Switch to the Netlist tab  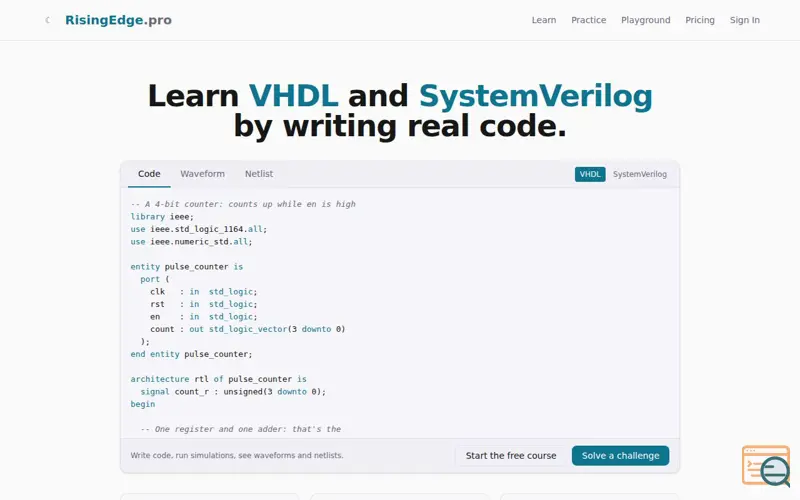click(259, 174)
